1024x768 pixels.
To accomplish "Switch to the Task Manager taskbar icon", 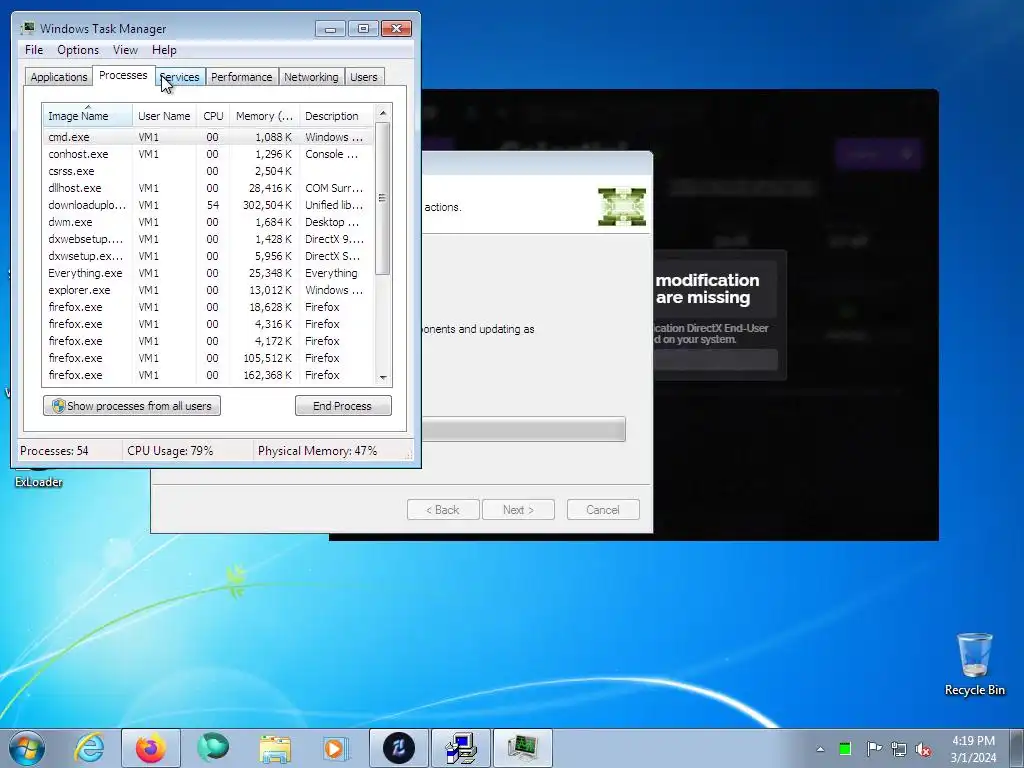I will pos(522,748).
